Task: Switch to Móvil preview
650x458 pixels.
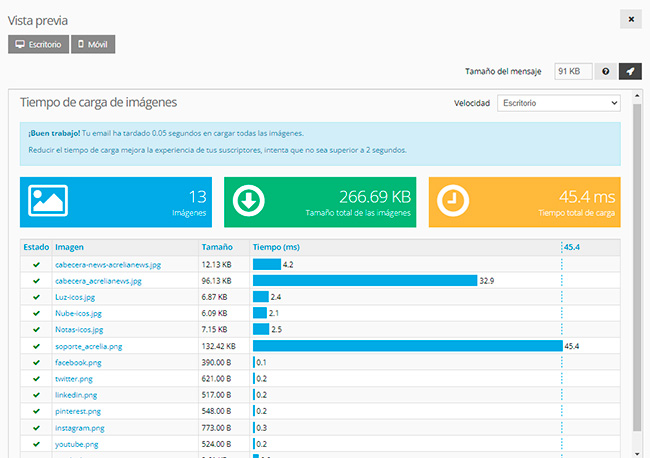Action: click(93, 44)
